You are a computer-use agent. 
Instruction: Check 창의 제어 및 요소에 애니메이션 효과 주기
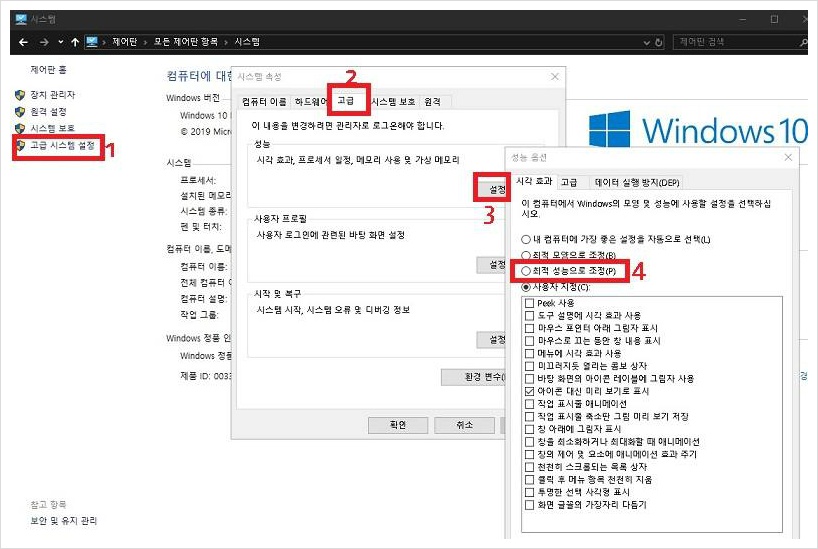[529, 454]
